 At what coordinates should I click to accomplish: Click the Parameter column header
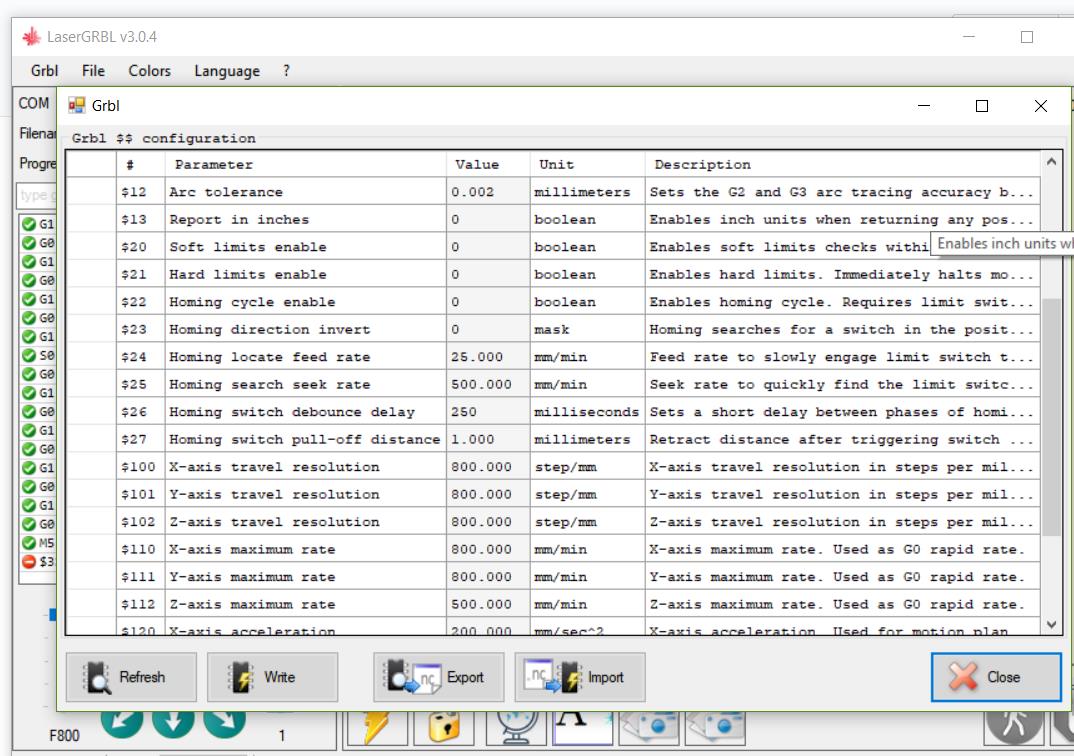(305, 164)
